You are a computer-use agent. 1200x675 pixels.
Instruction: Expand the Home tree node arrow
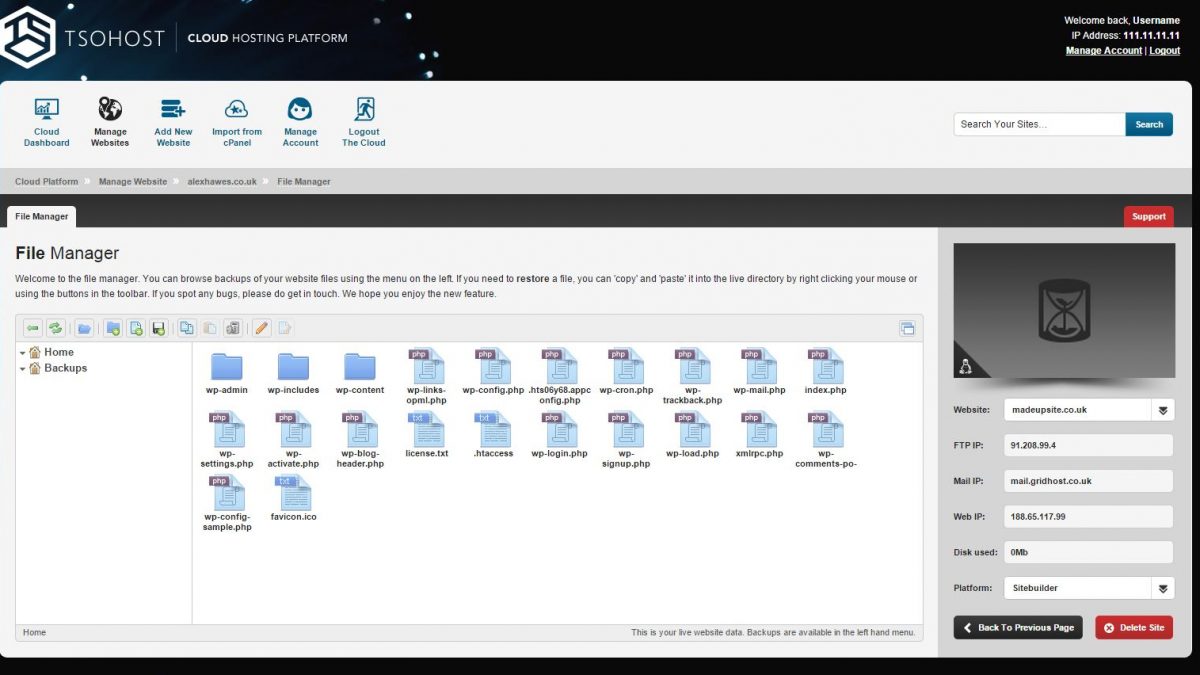pos(22,353)
